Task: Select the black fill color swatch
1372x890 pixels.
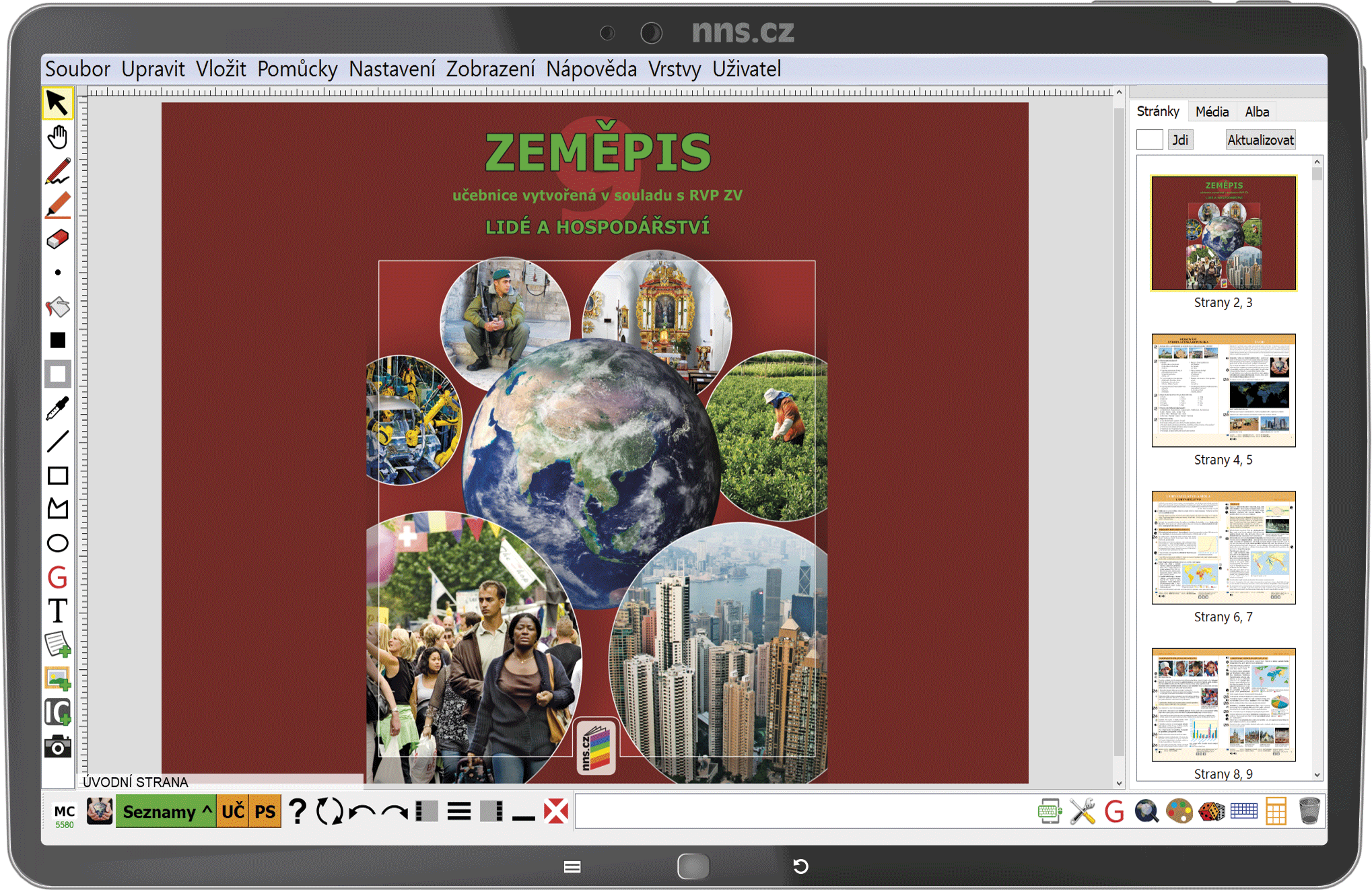Action: pos(57,341)
